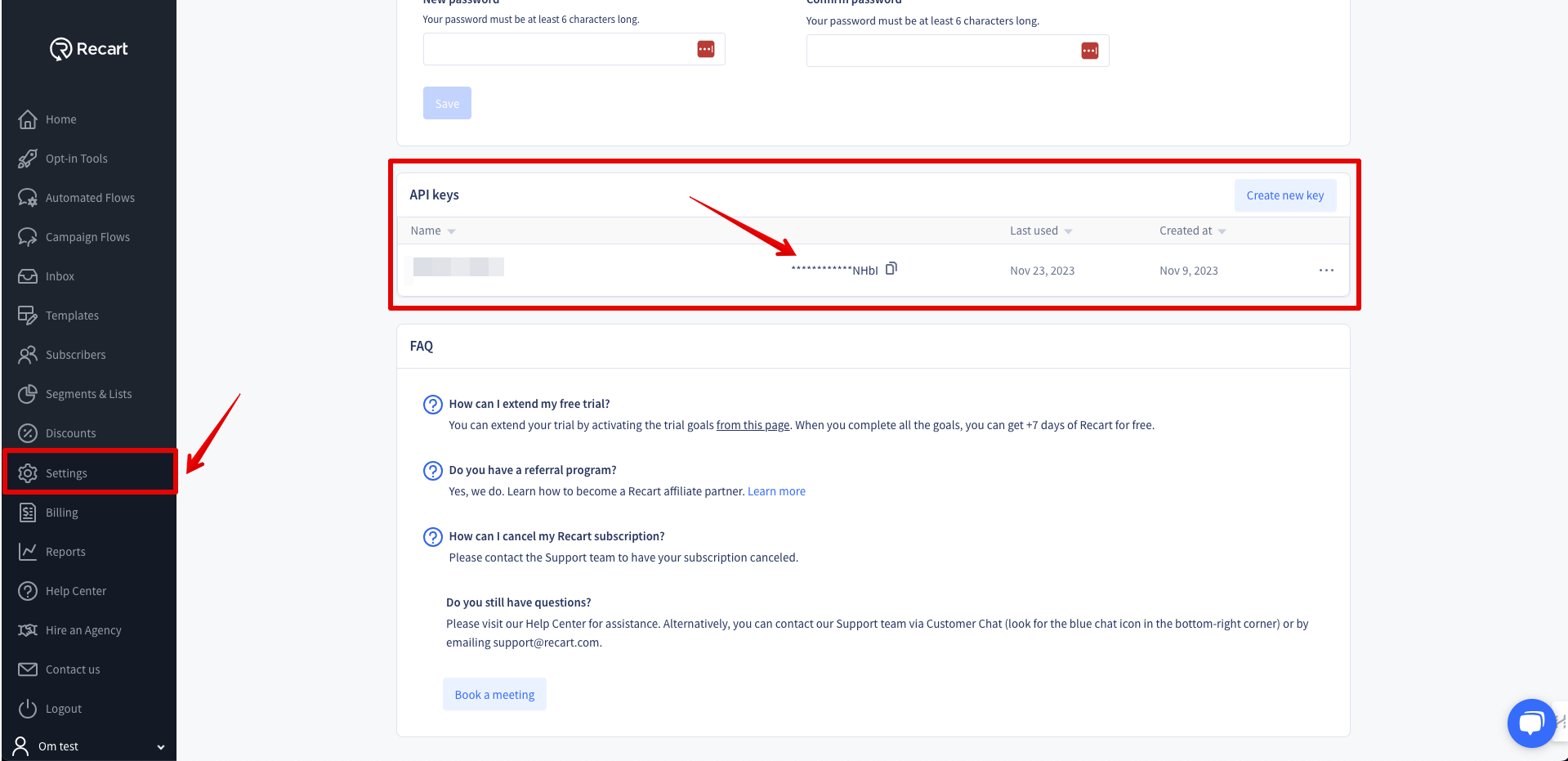Click Book a meeting button
The height and width of the screenshot is (761, 1568).
(494, 694)
